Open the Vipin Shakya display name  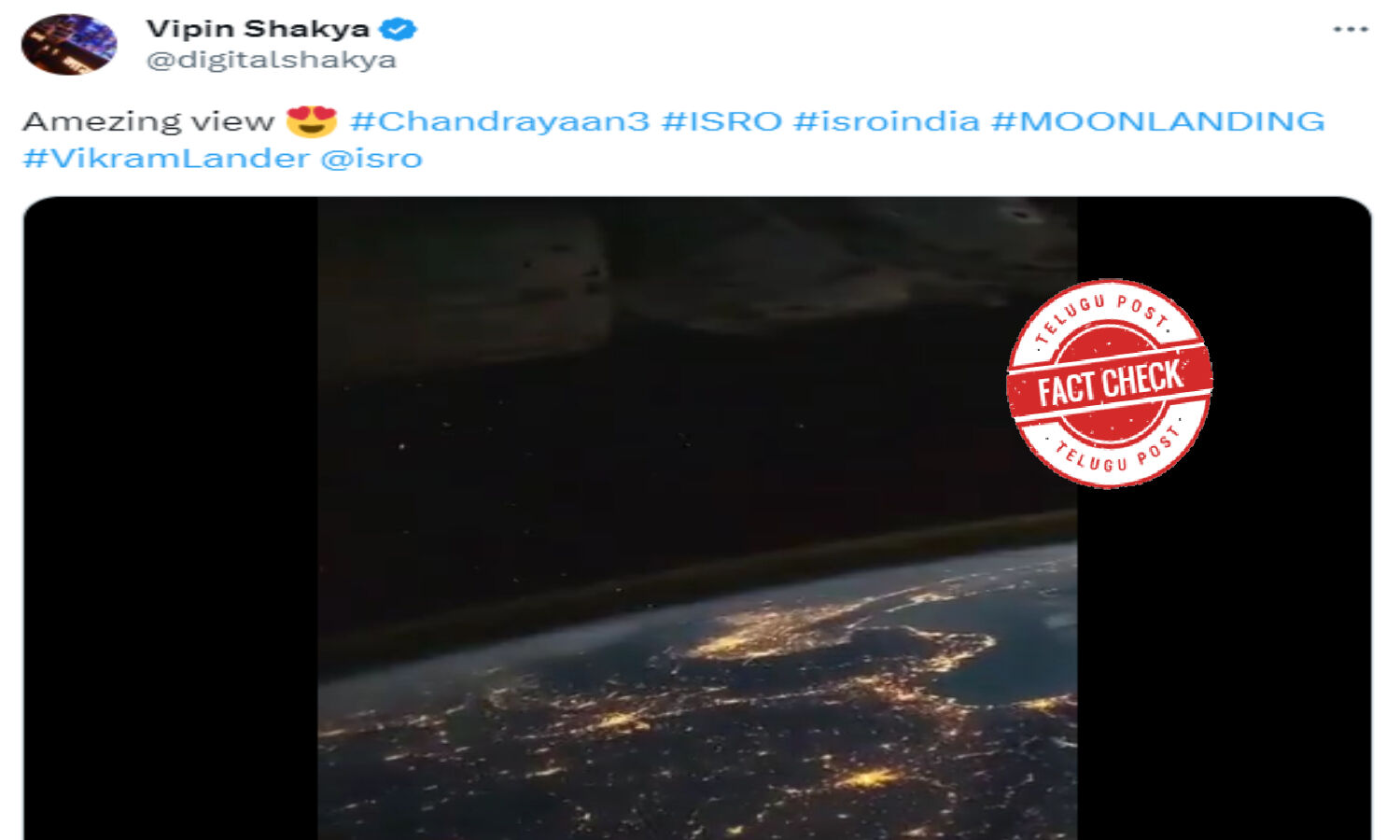258,29
